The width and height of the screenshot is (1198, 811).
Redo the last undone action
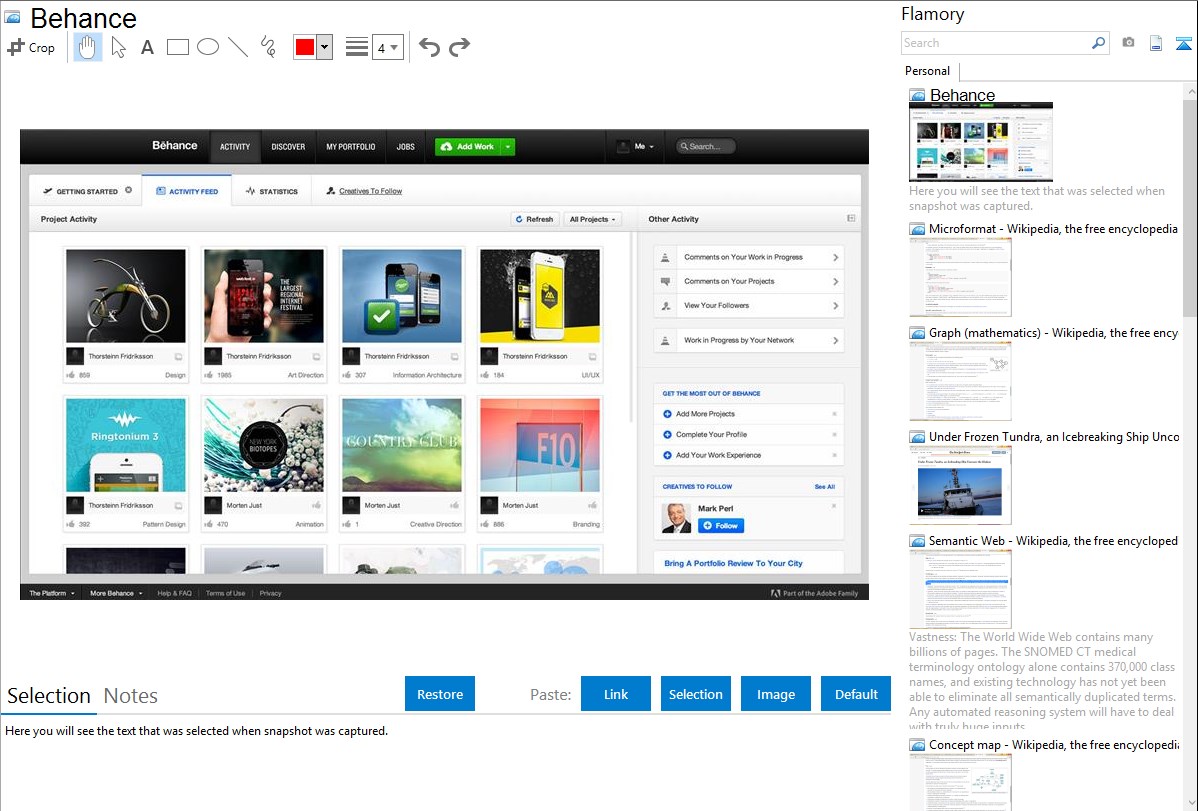[x=459, y=47]
